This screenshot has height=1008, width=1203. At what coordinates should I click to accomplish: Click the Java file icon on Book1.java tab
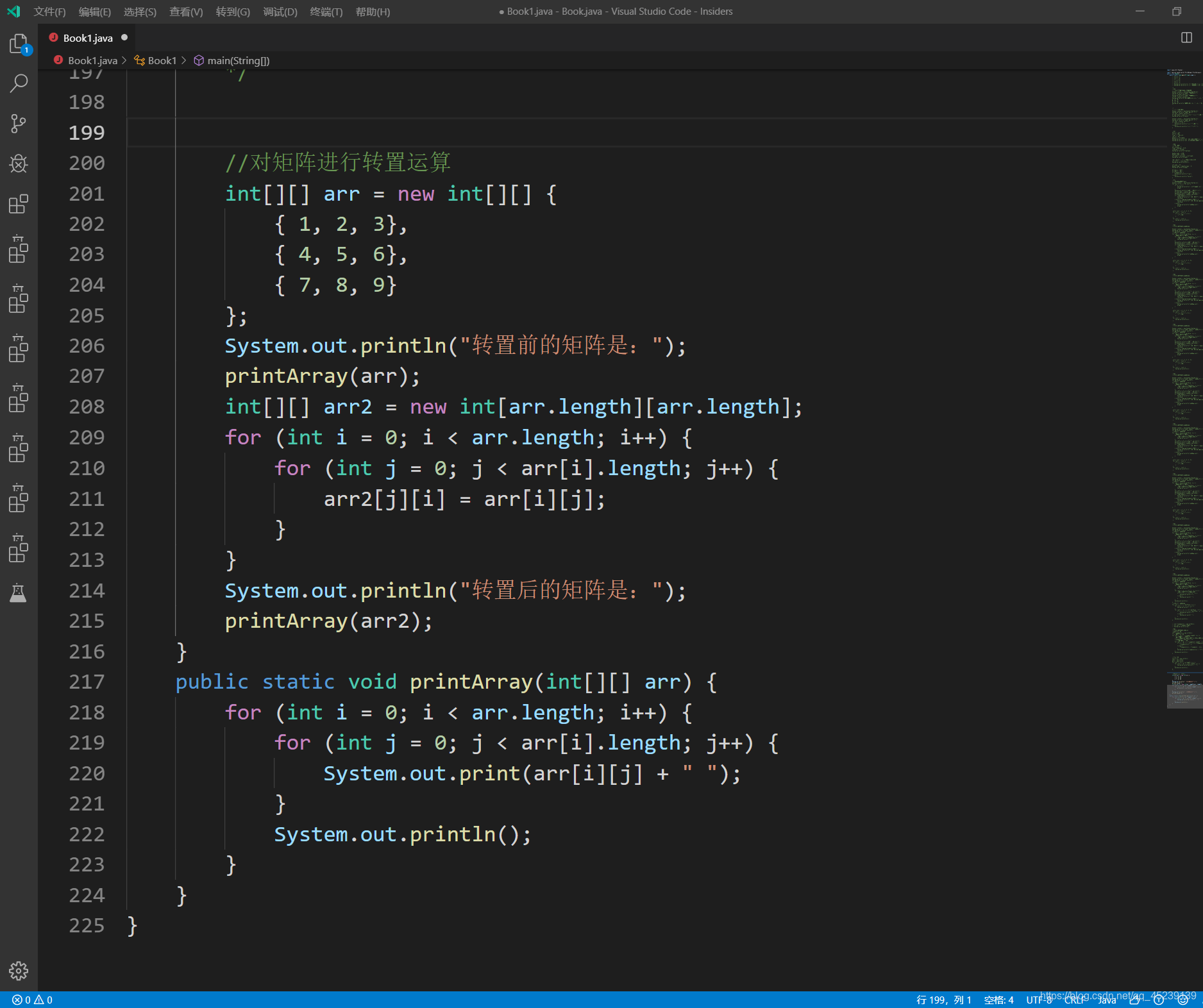(54, 38)
